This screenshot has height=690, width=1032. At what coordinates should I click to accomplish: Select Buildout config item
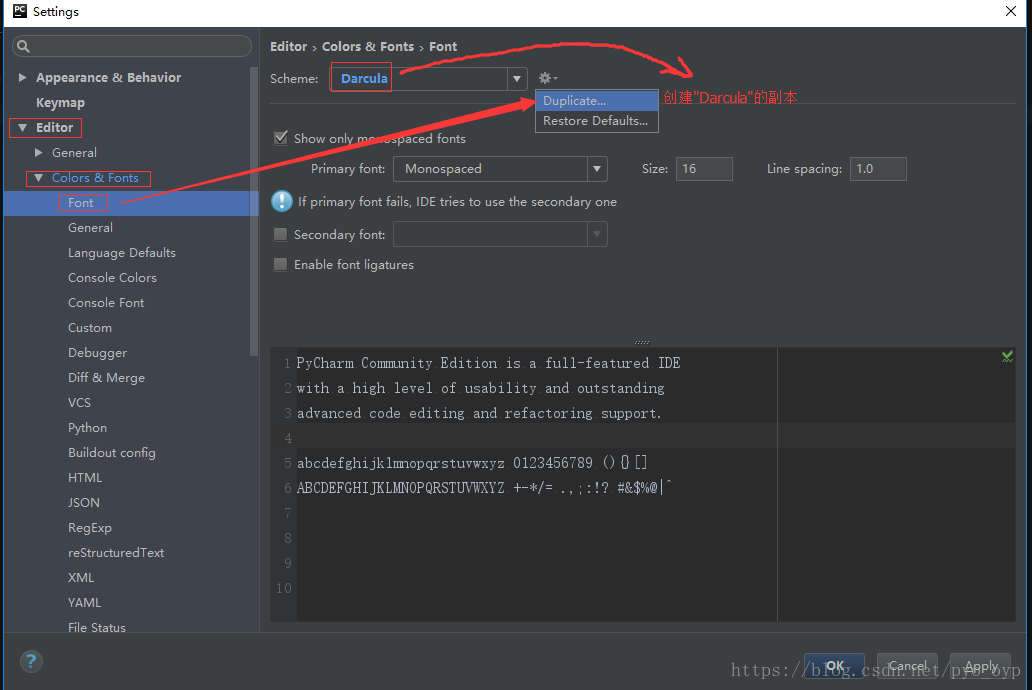(x=112, y=453)
